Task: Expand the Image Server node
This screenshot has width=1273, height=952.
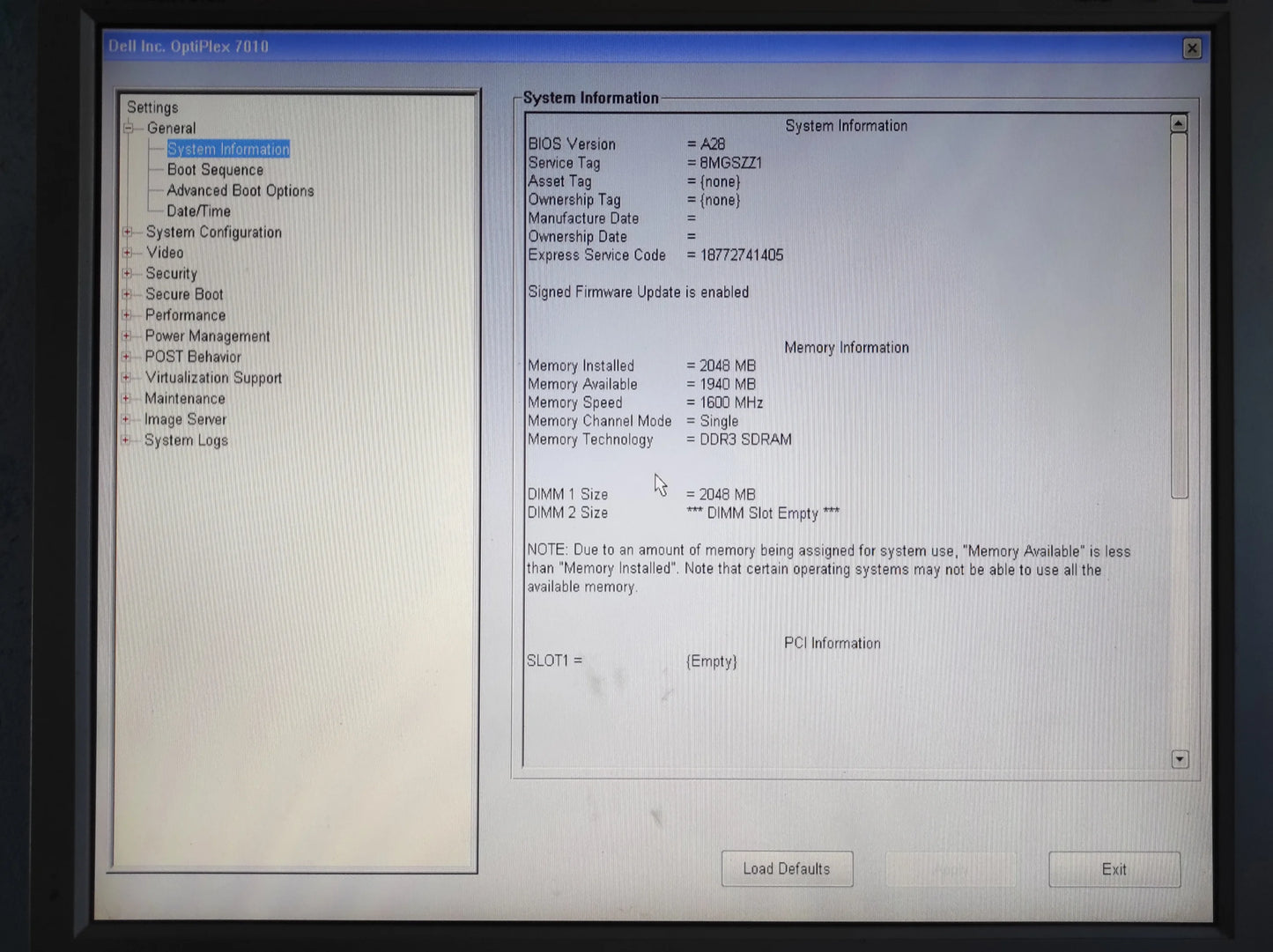Action: pyautogui.click(x=126, y=420)
